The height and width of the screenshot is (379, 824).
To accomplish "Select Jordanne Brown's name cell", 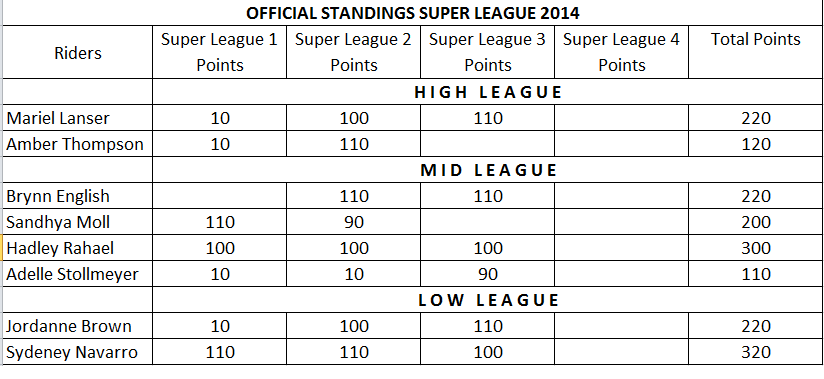I will coord(78,326).
